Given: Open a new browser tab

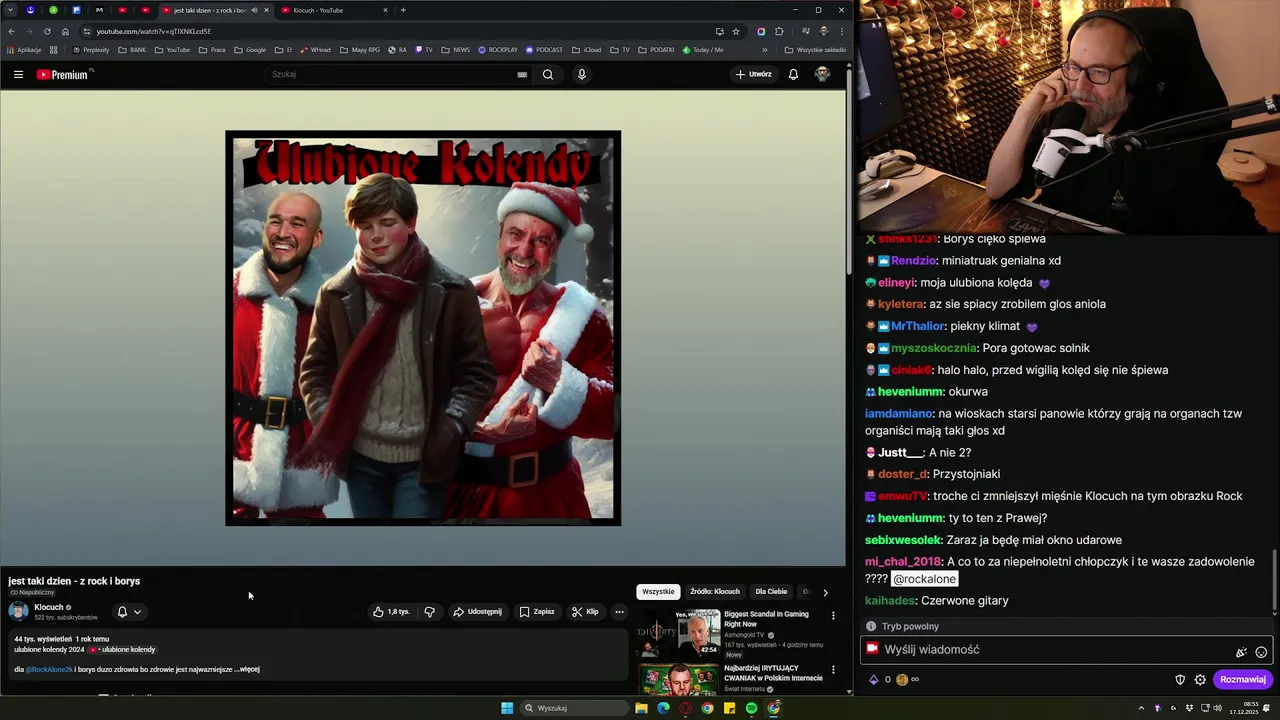Looking at the screenshot, I should 403,10.
